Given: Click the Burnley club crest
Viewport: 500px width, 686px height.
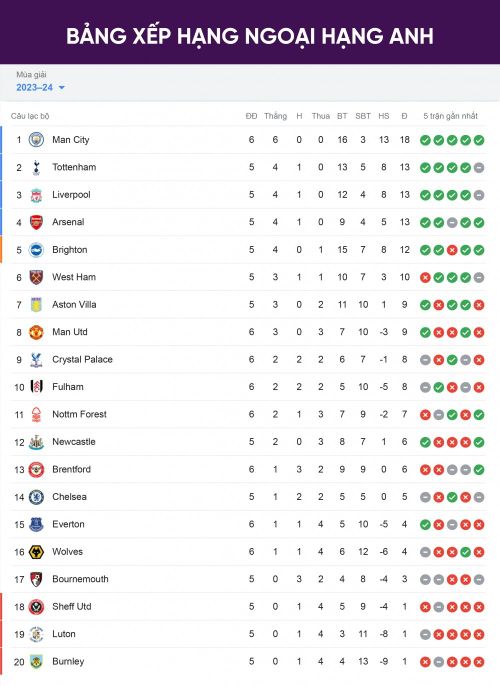Looking at the screenshot, I should point(36,662).
